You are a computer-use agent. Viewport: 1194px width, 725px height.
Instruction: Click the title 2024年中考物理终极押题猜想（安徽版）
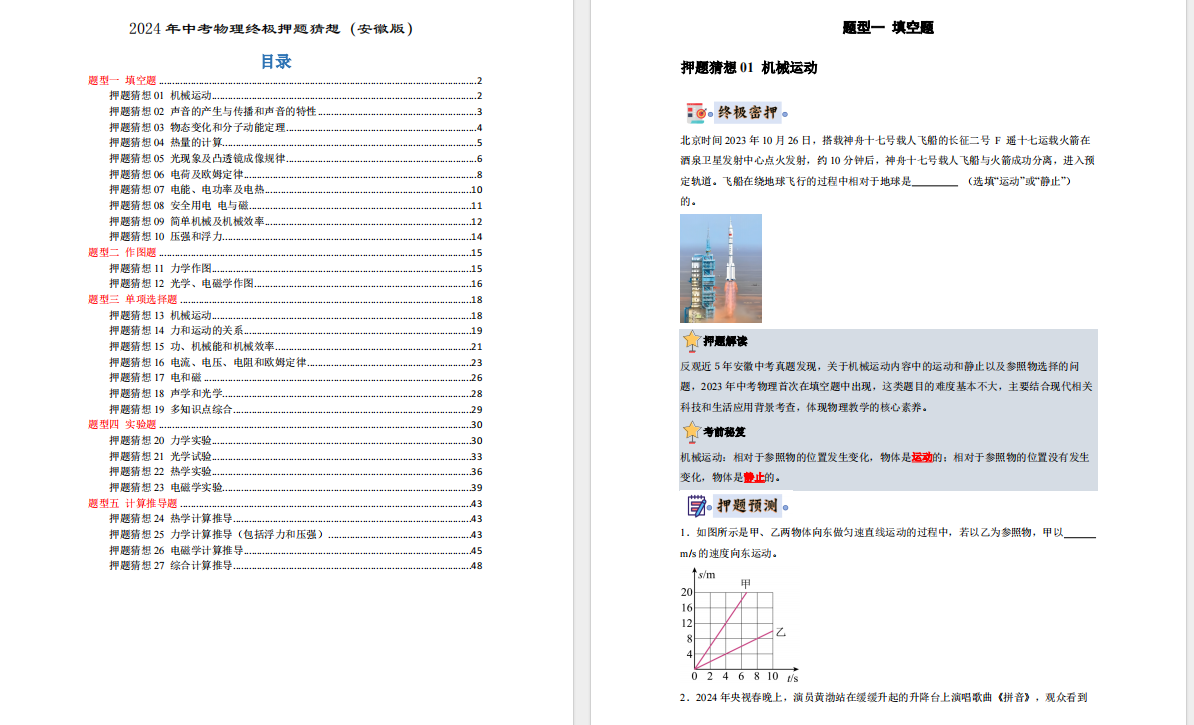(273, 29)
